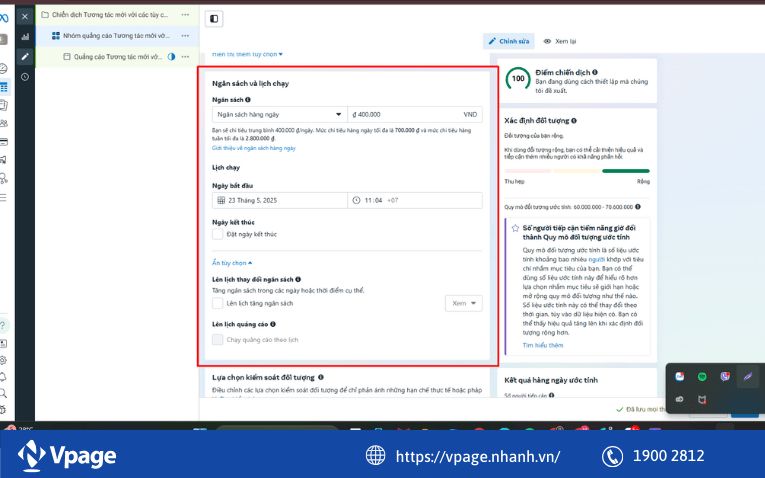Click info icon beside Quy mô đối tượng ước tính
This screenshot has height=478, width=765.
pos(638,206)
